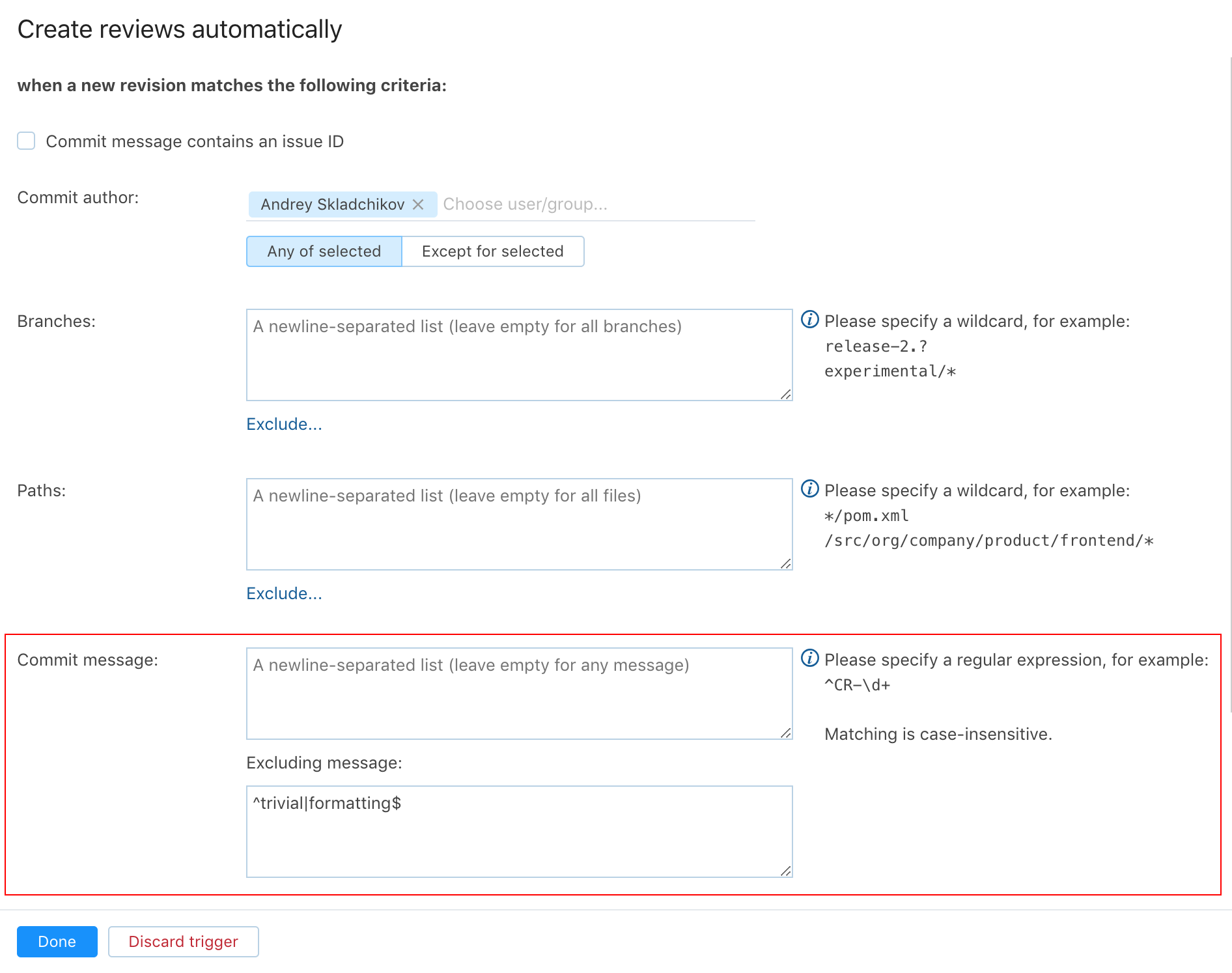
Task: Click the resize handle of Excluding message textarea
Action: [x=786, y=871]
